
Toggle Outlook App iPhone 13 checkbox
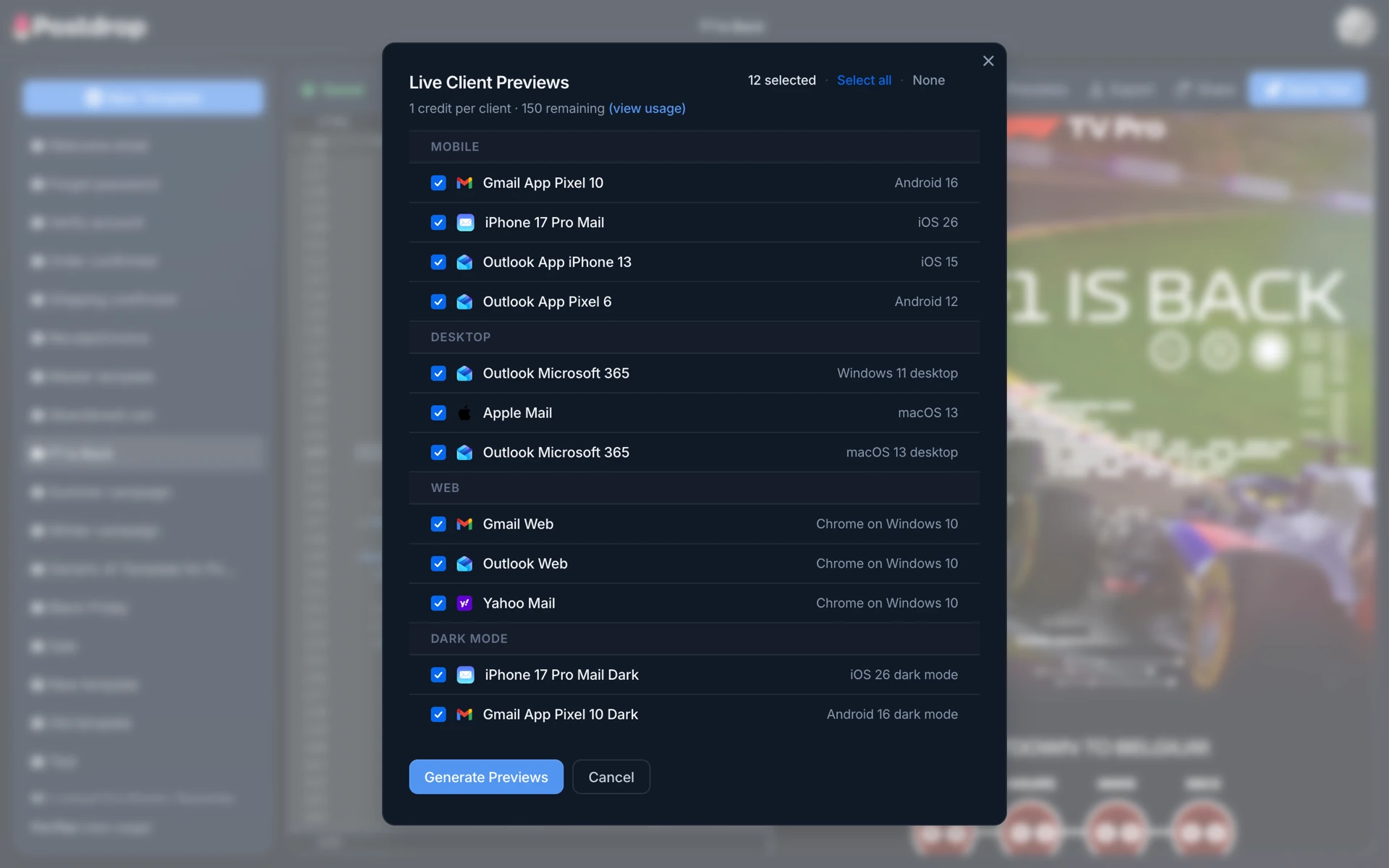click(438, 262)
